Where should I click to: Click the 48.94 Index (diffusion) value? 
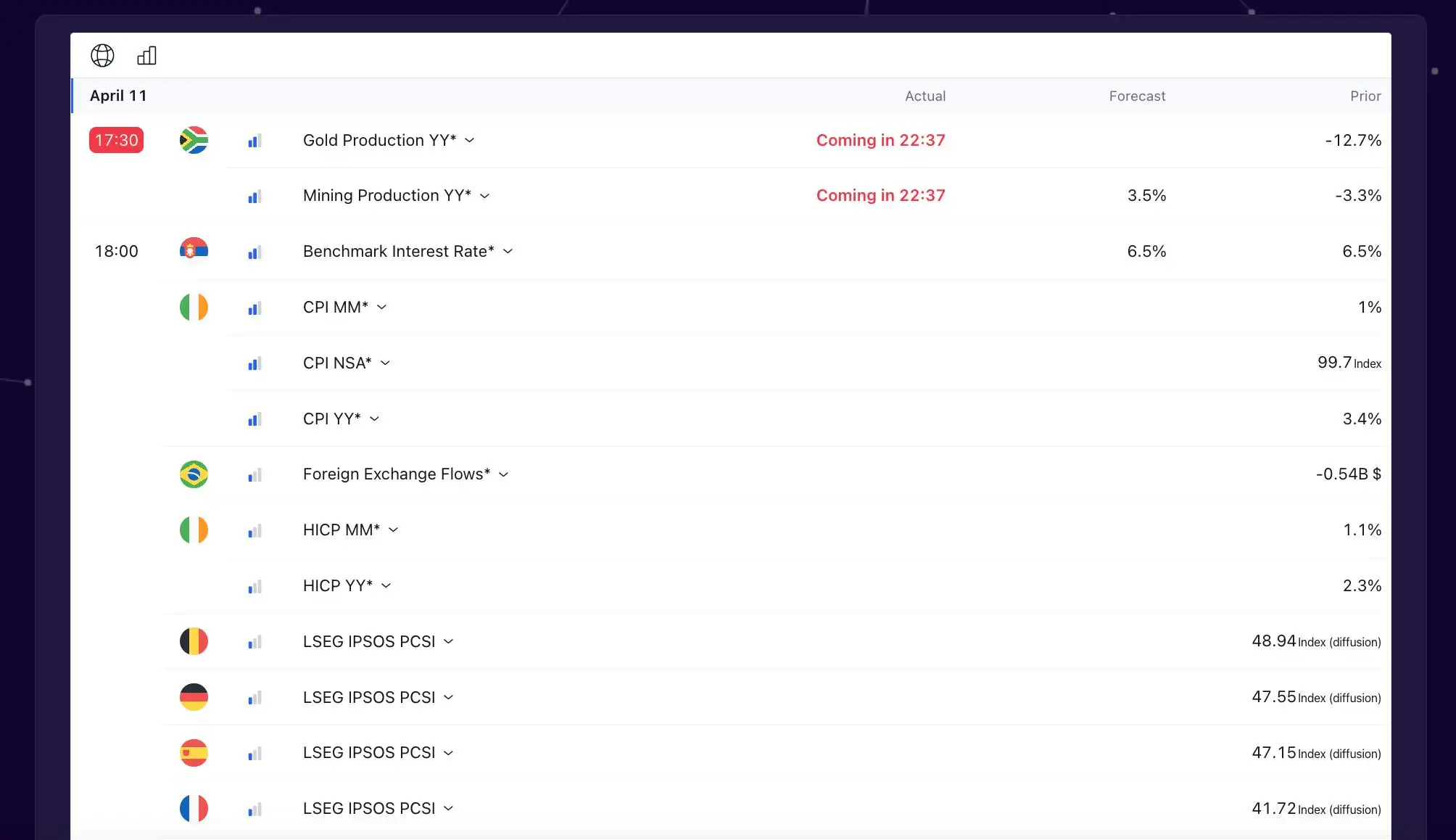click(x=1316, y=641)
